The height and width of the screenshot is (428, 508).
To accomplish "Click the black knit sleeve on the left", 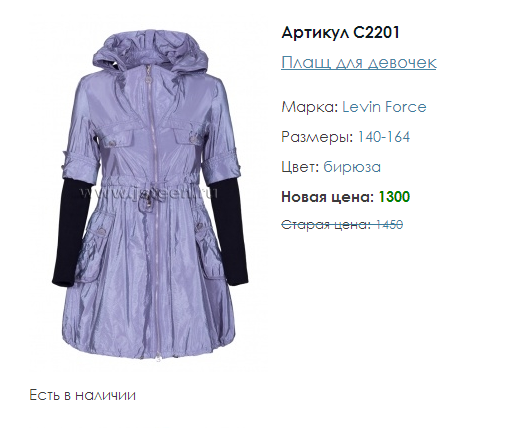I will [x=68, y=233].
